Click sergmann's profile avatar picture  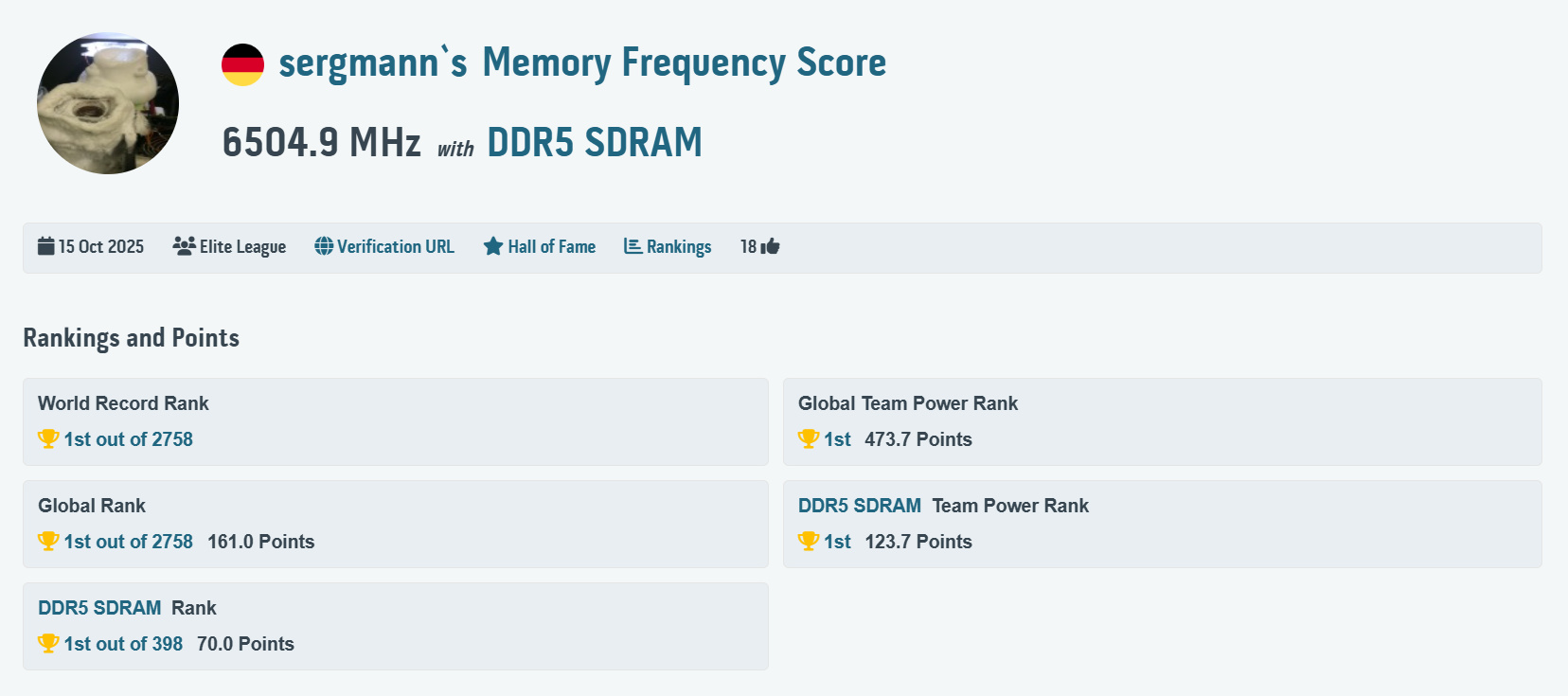tap(108, 103)
